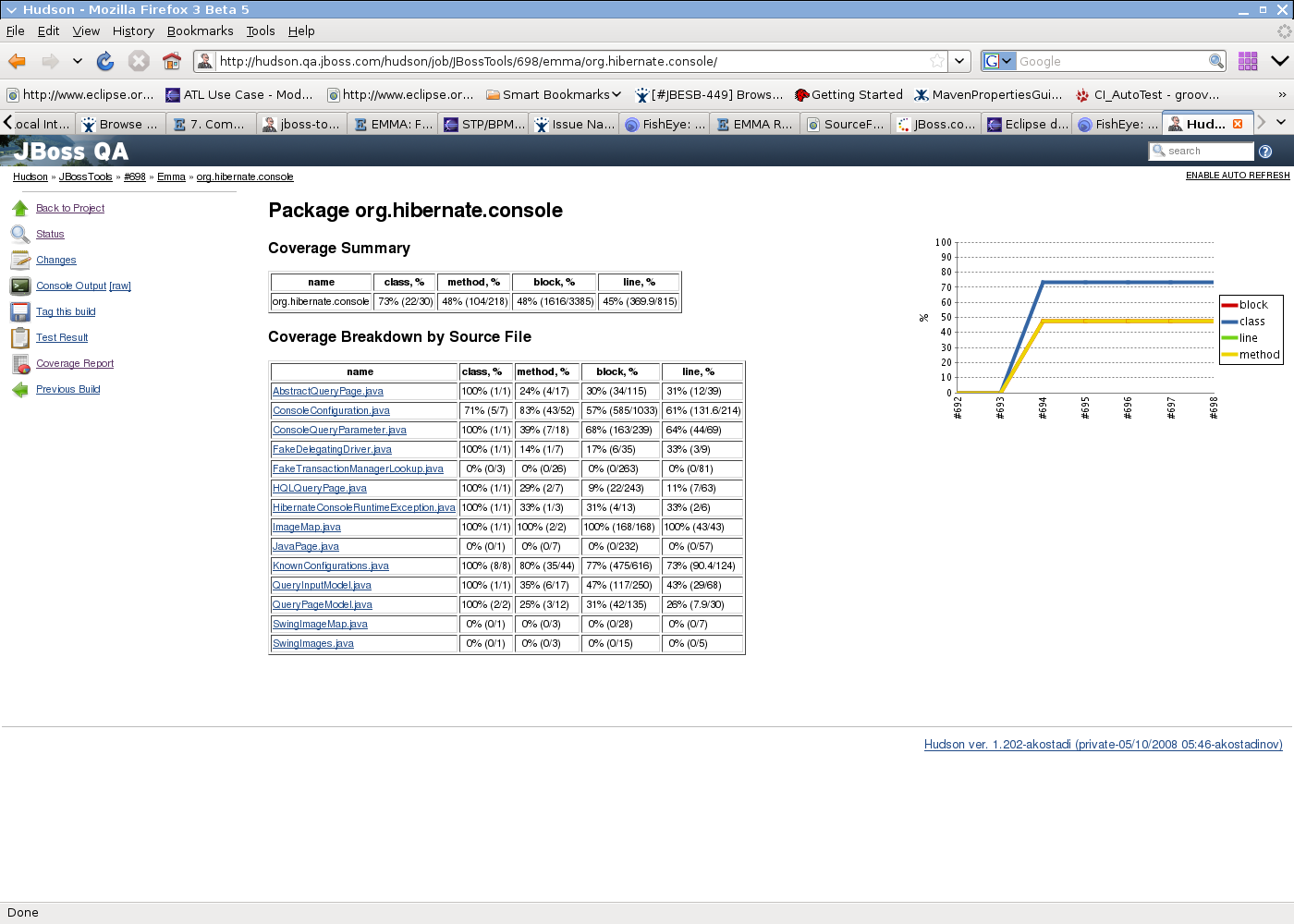The width and height of the screenshot is (1294, 924).
Task: Expand the hidden toolbar items arrow
Action: click(1280, 61)
